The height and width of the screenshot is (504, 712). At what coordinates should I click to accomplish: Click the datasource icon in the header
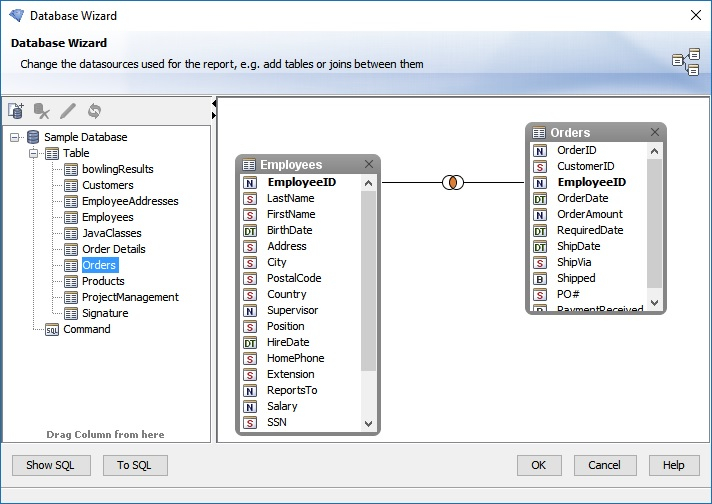(685, 63)
